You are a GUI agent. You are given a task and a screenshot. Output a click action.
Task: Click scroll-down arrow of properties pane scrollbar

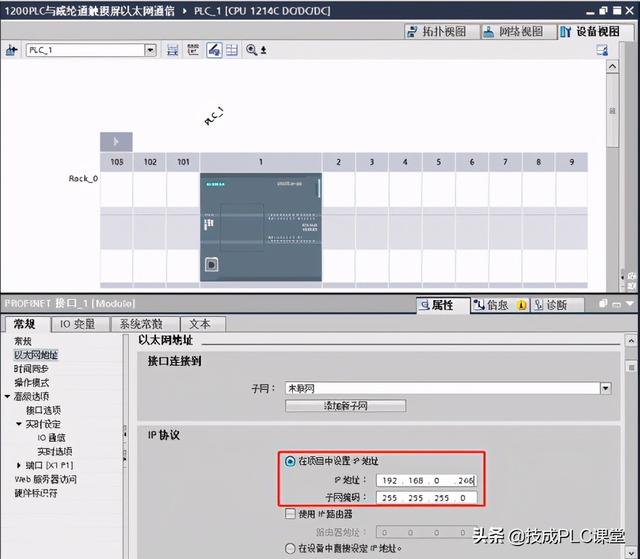pos(631,553)
